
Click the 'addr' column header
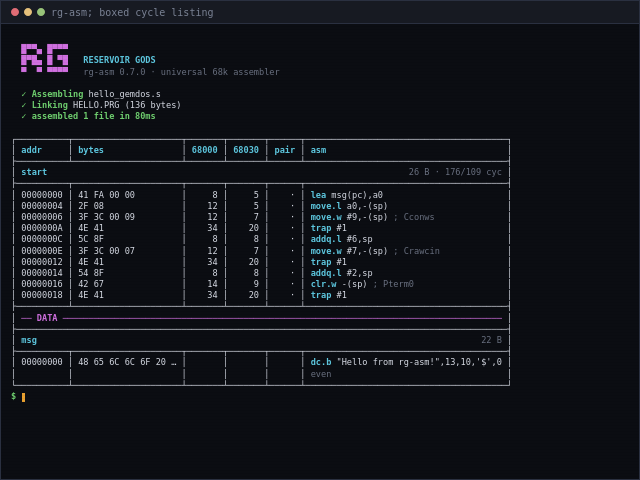(31, 150)
